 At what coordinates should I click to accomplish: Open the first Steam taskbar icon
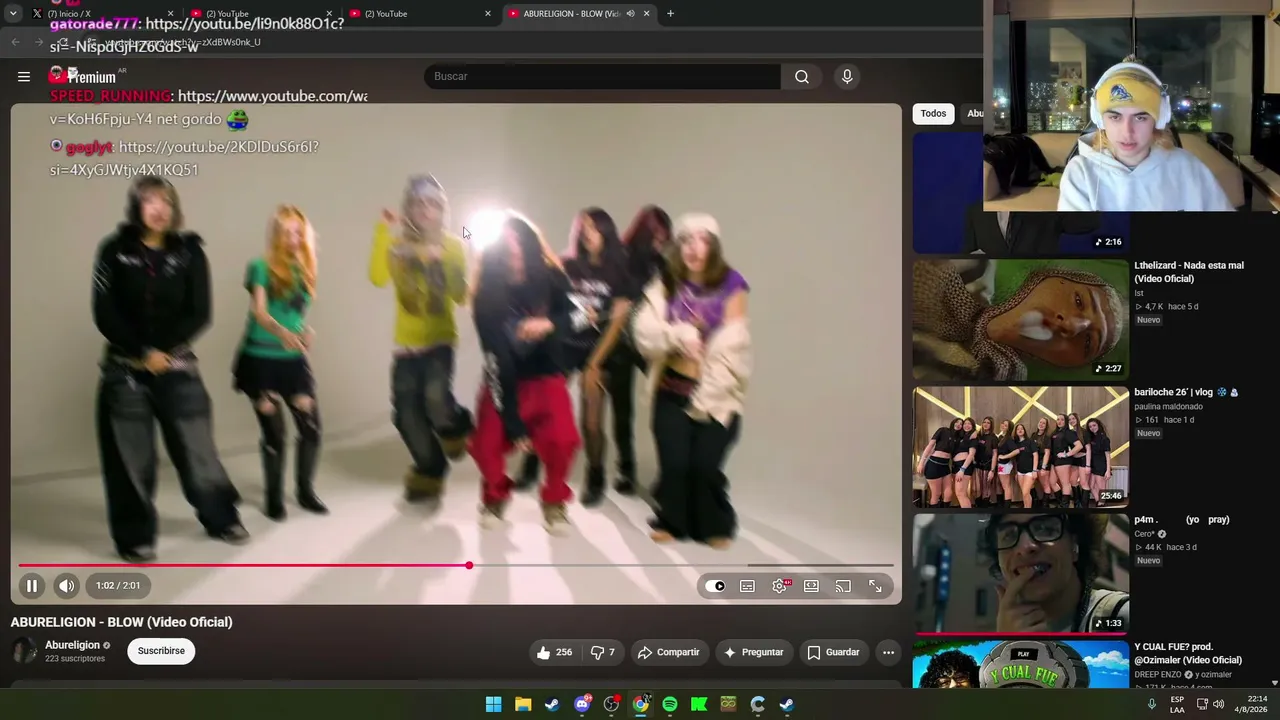[552, 704]
